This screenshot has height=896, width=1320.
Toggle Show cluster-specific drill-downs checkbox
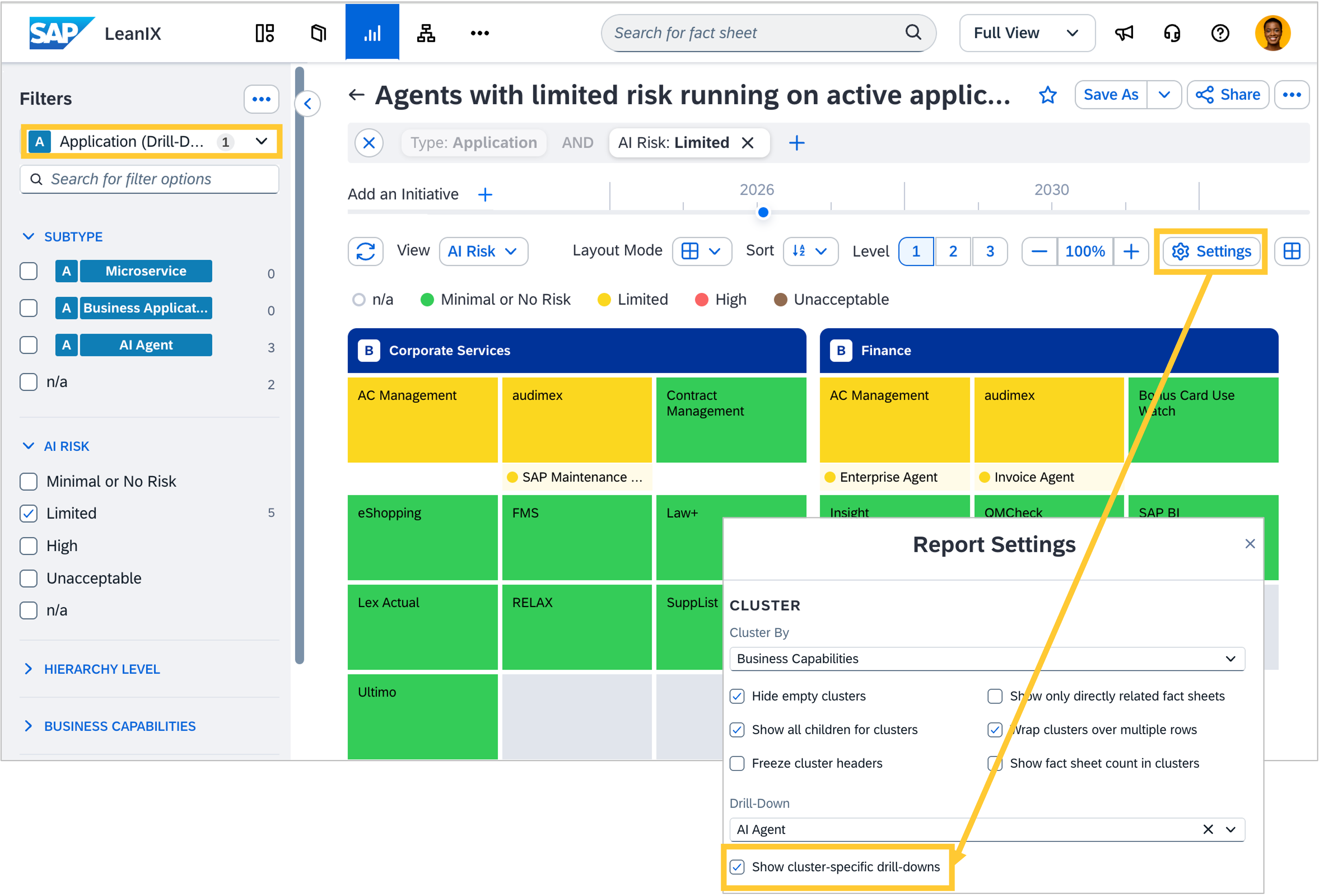737,867
